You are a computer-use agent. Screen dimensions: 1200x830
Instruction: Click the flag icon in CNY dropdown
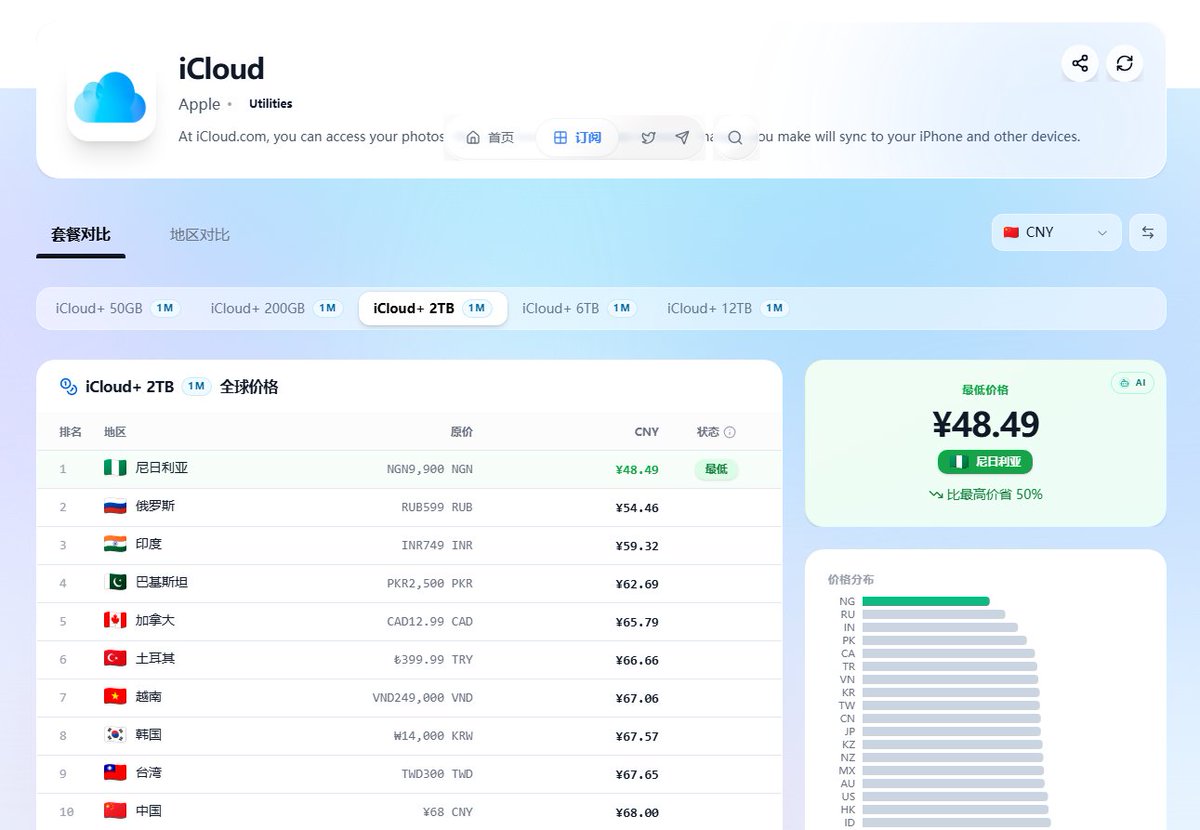[1011, 232]
